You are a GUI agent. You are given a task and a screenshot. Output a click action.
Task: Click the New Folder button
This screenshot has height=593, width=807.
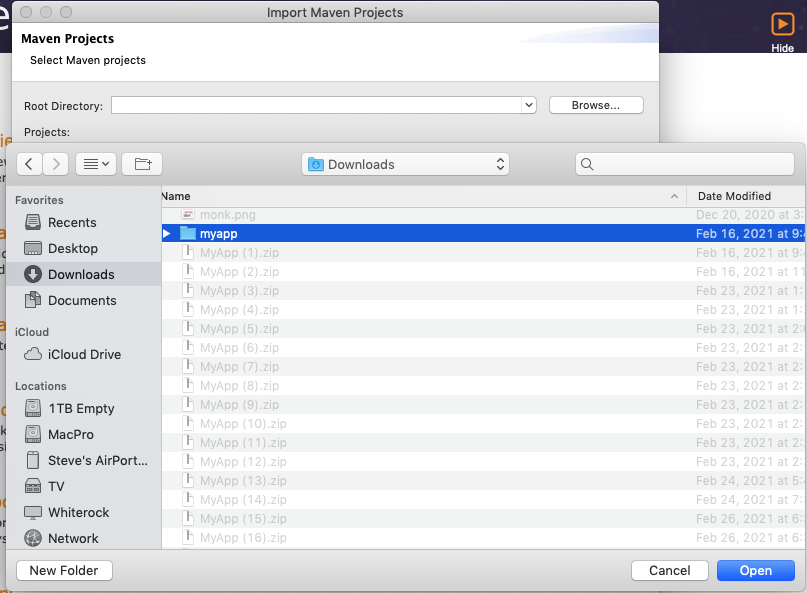[x=64, y=570]
